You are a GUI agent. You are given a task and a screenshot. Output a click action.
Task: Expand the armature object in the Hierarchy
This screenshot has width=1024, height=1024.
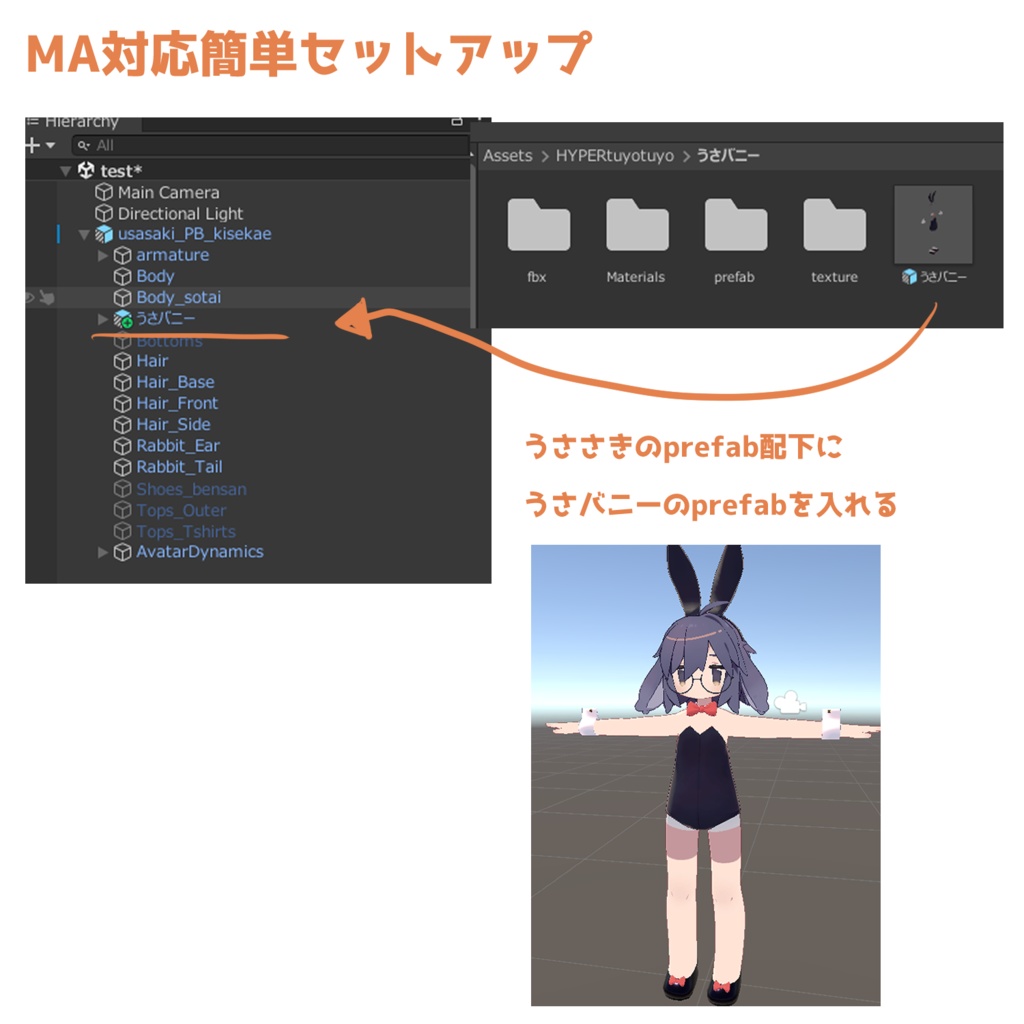(x=101, y=255)
